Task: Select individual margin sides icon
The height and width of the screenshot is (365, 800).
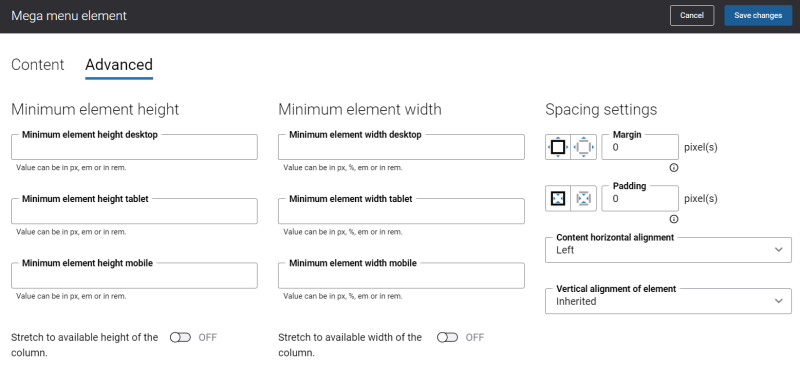Action: (584, 147)
